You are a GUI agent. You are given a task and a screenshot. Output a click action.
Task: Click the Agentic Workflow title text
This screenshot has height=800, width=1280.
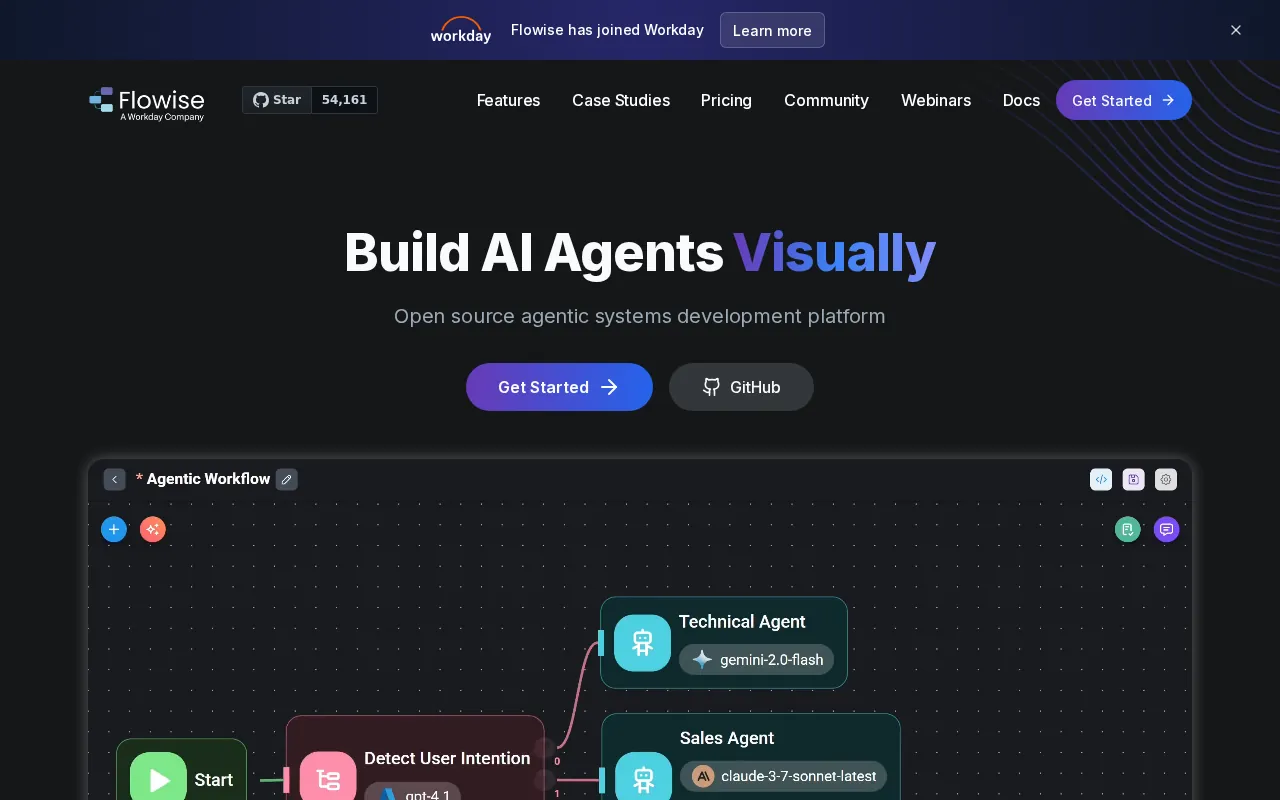coord(208,479)
